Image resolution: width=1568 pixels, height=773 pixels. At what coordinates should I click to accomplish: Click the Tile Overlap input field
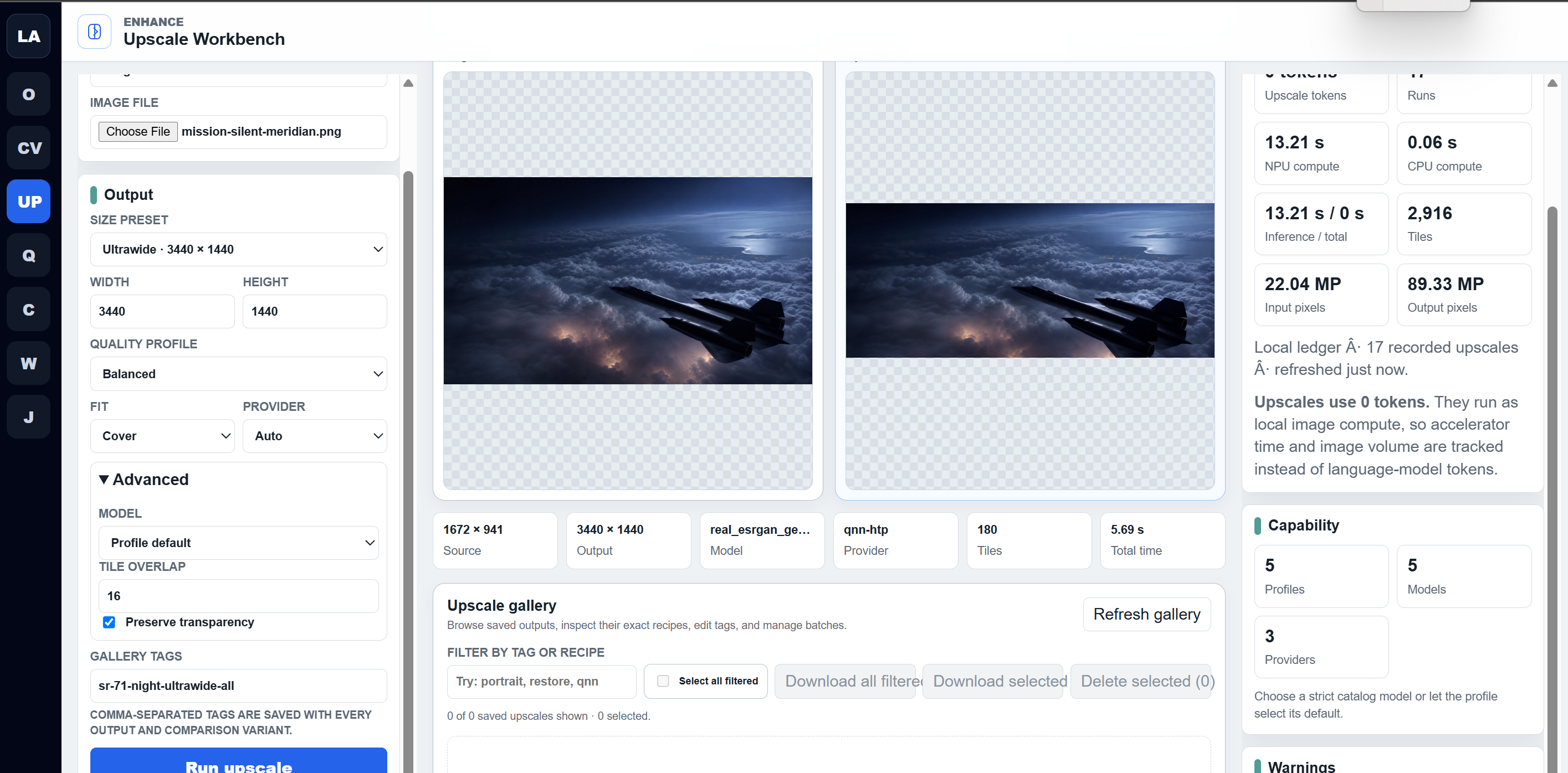click(x=239, y=596)
